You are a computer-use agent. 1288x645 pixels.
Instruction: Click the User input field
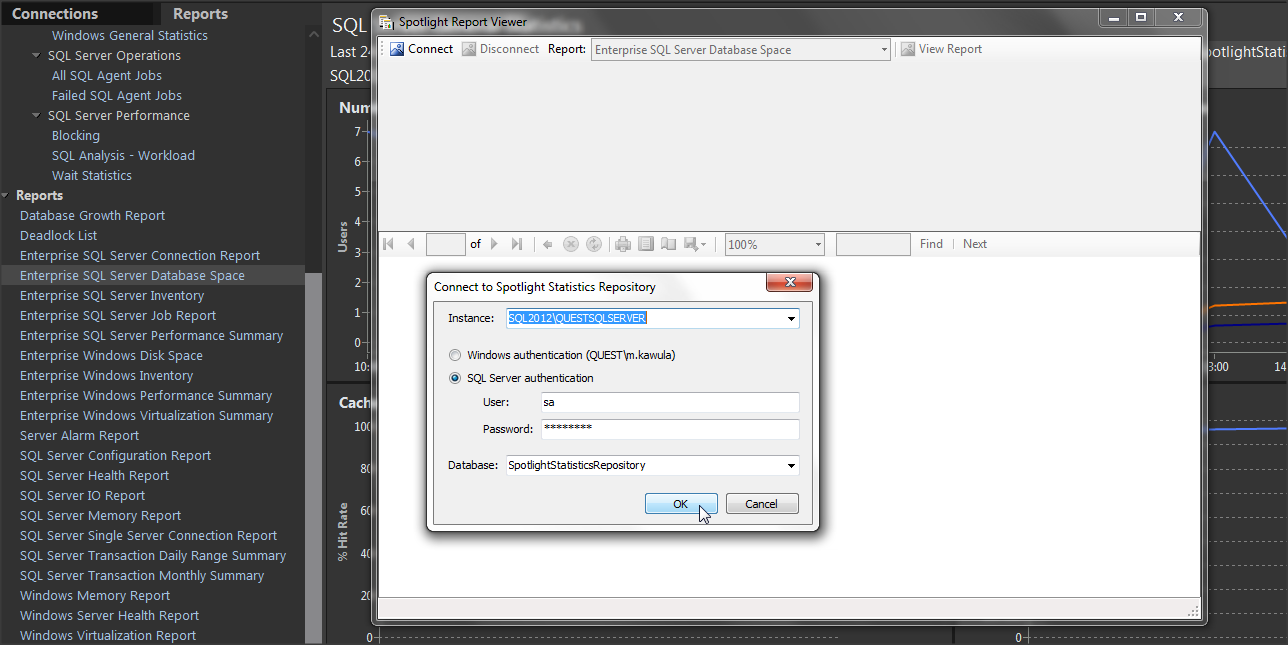pyautogui.click(x=670, y=402)
